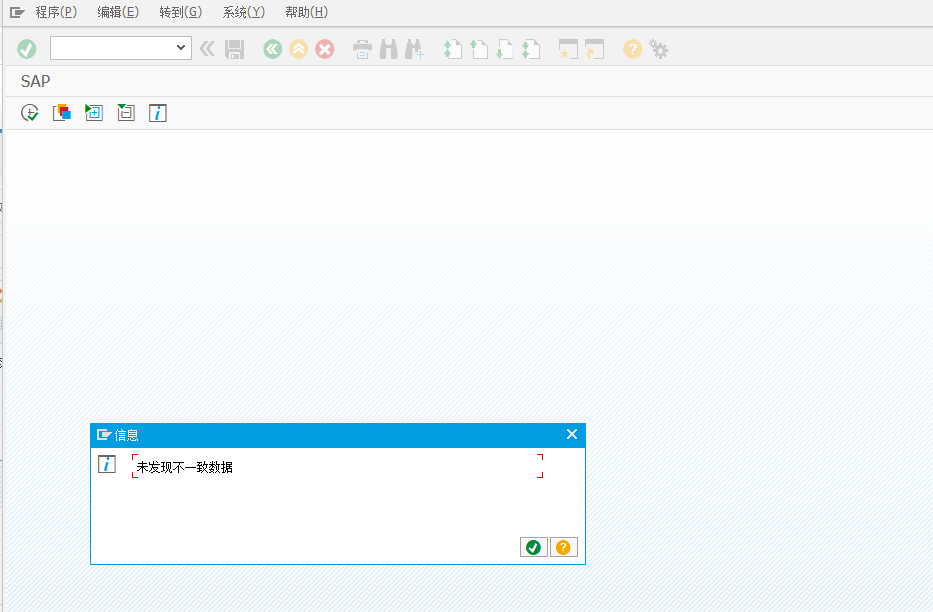Click the Get Variant multicolor icon
The height and width of the screenshot is (612, 933).
(x=62, y=113)
